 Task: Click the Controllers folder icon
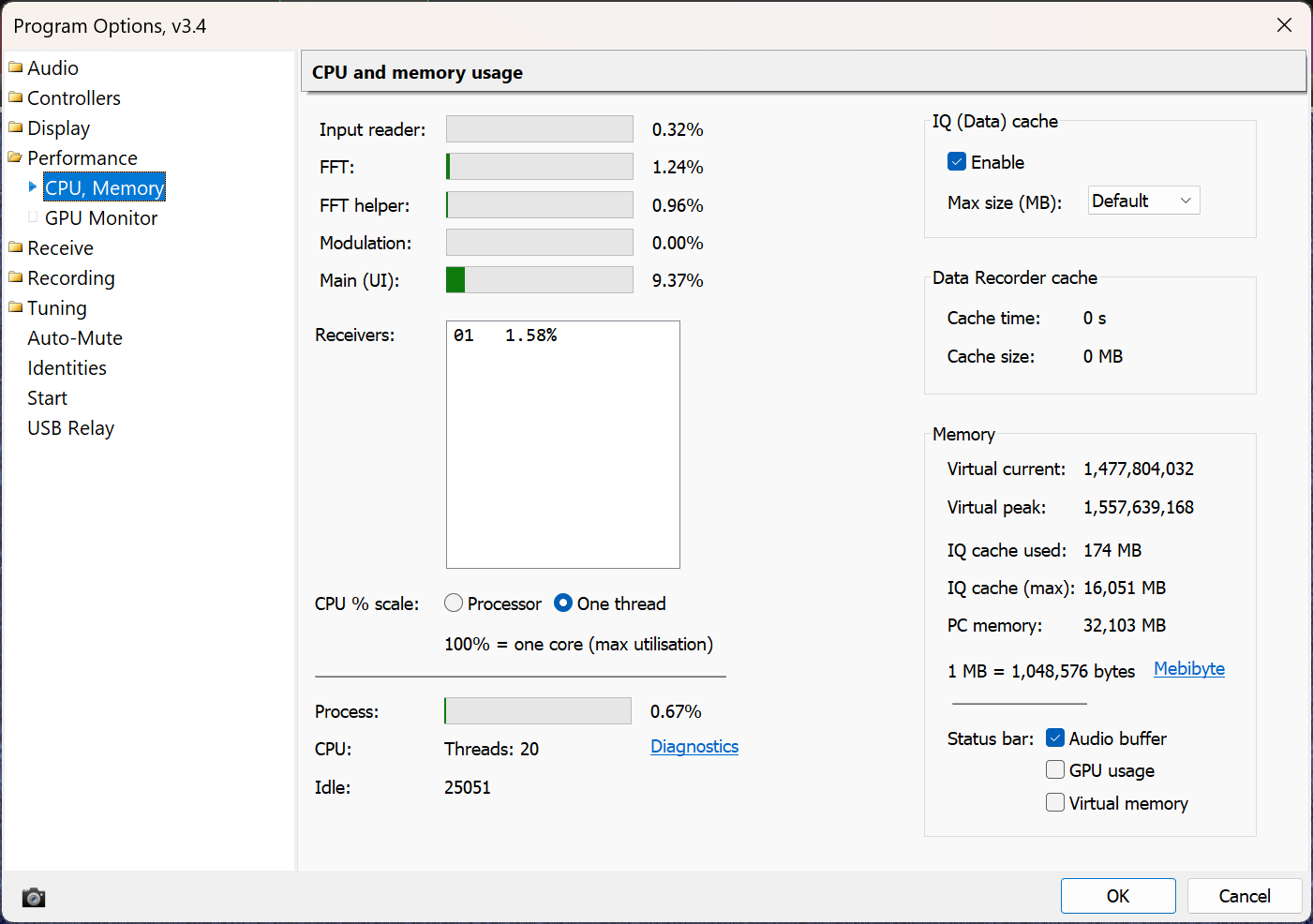click(15, 97)
